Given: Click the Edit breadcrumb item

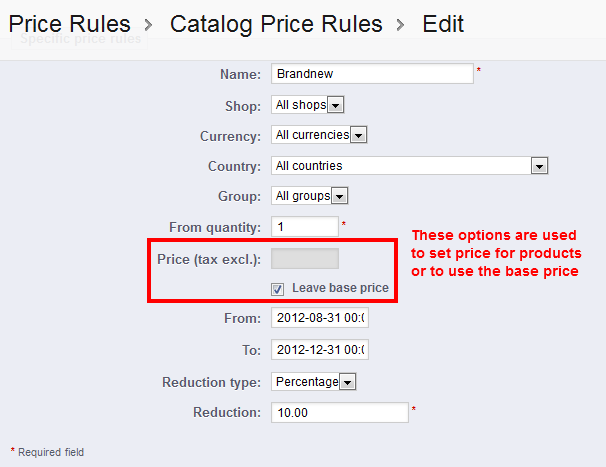Looking at the screenshot, I should coord(443,23).
